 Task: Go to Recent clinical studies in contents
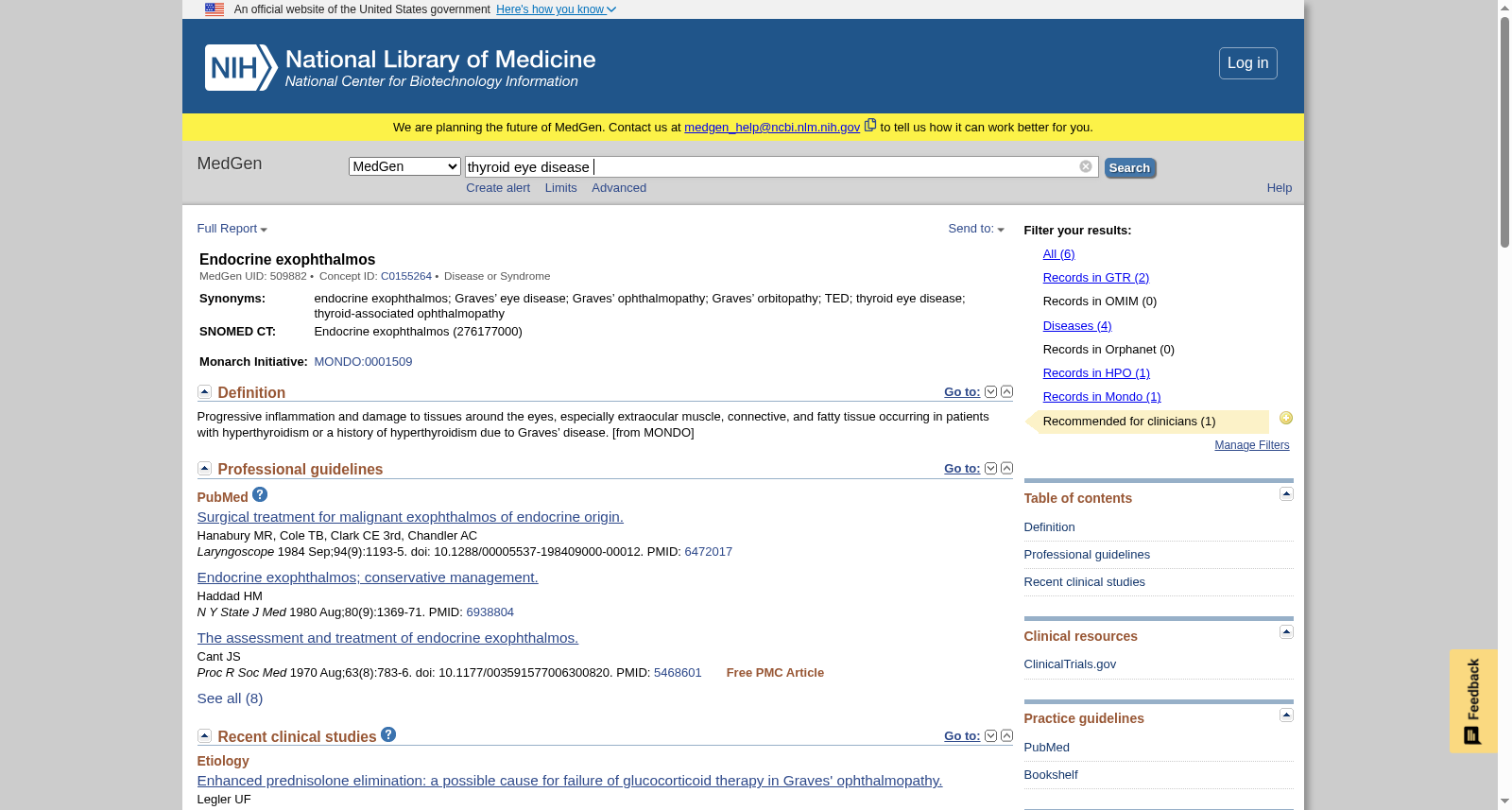1084,582
